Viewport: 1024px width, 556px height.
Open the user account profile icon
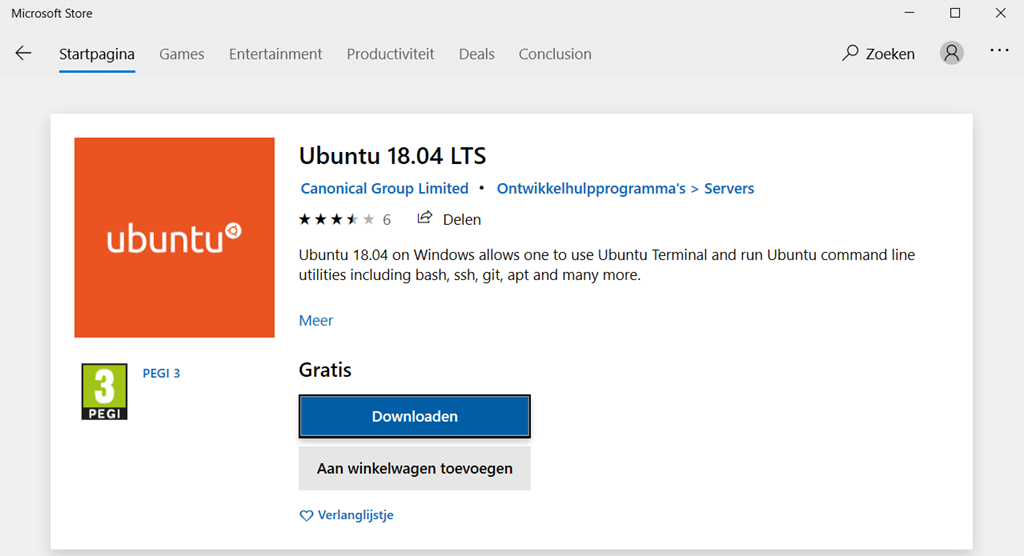(952, 53)
